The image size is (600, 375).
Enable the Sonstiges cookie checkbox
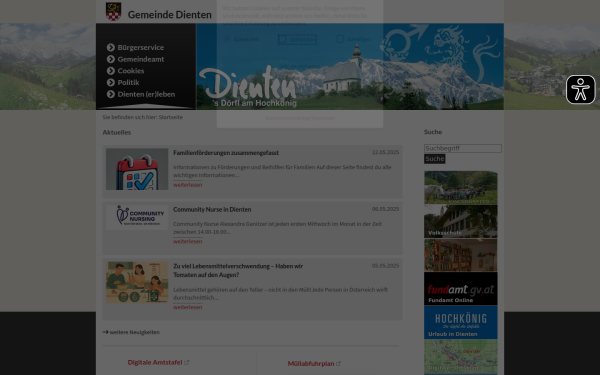click(340, 39)
